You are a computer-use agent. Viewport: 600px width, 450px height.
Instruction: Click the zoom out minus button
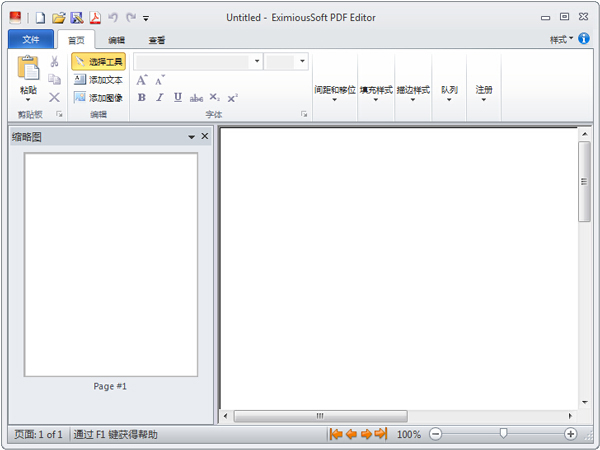[x=435, y=434]
